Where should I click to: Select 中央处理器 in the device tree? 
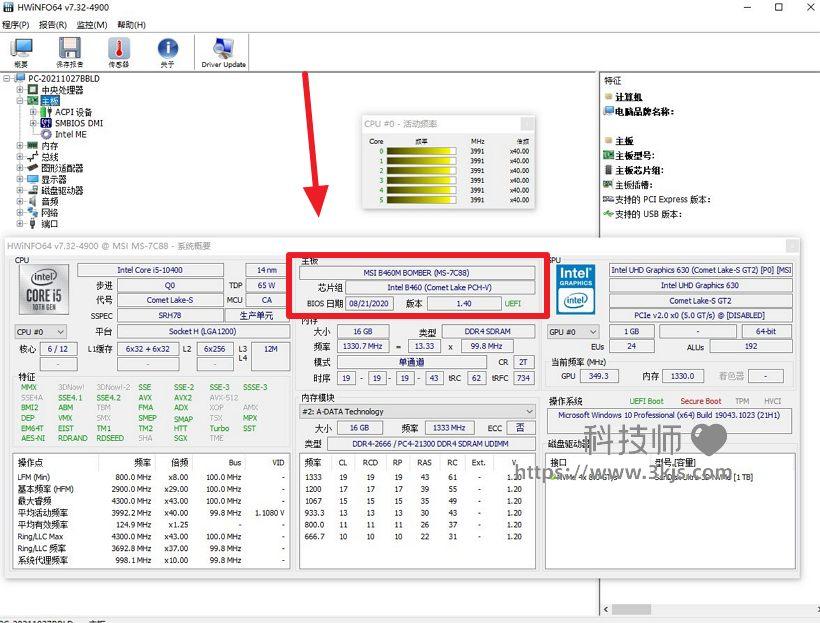[62, 90]
